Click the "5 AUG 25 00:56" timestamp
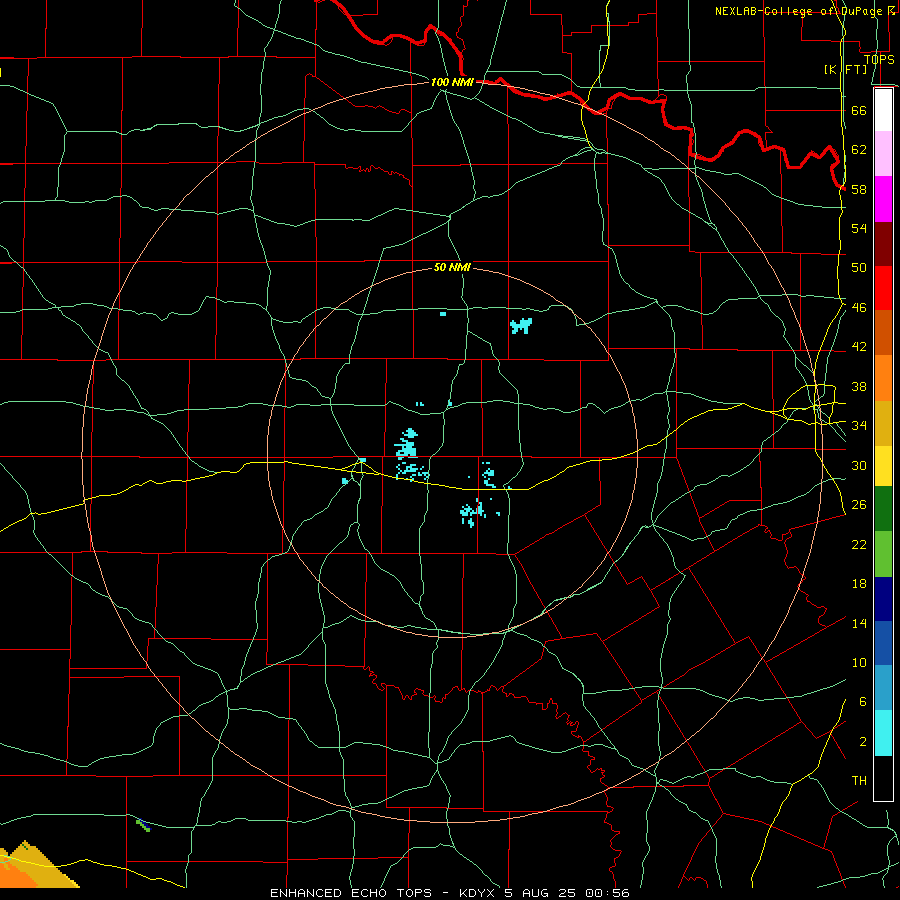The width and height of the screenshot is (900, 900). (x=567, y=893)
